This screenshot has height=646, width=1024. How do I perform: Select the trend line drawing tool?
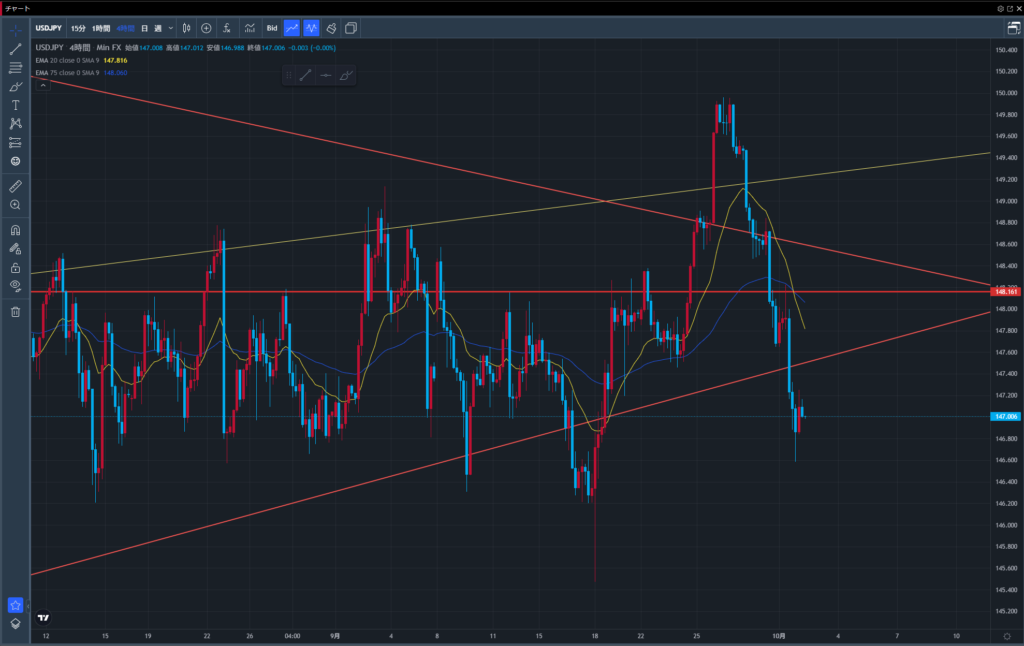15,49
